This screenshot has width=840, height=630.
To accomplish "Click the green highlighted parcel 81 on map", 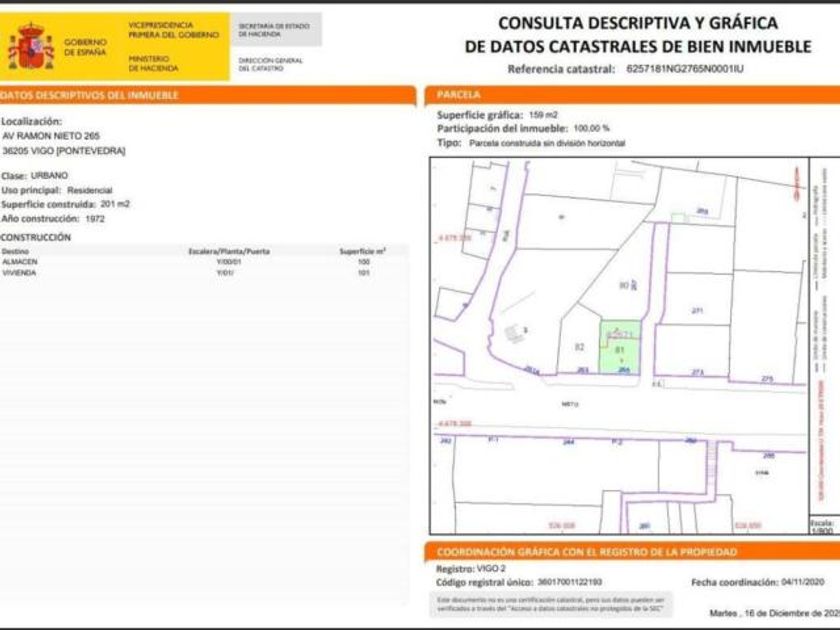I will 620,347.
